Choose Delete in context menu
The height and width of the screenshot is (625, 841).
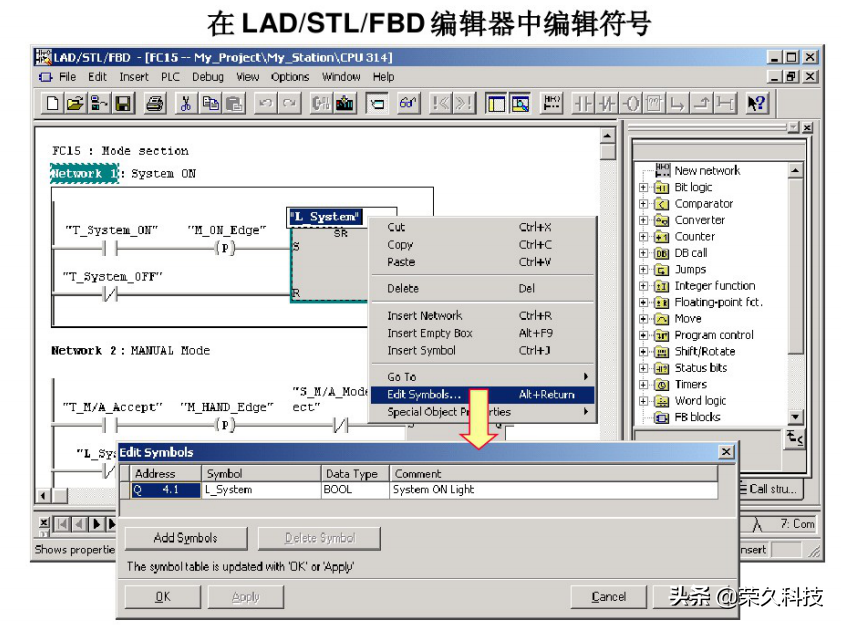tap(483, 289)
